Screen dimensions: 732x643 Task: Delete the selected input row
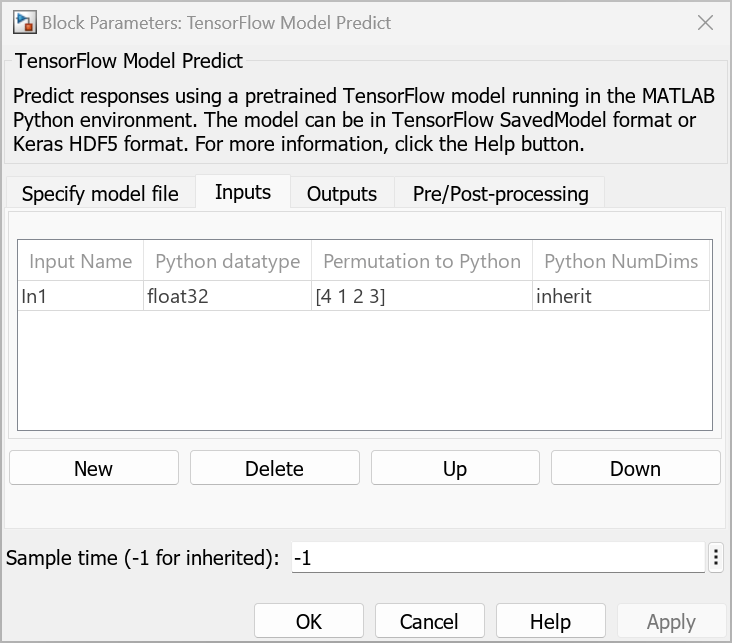(274, 468)
